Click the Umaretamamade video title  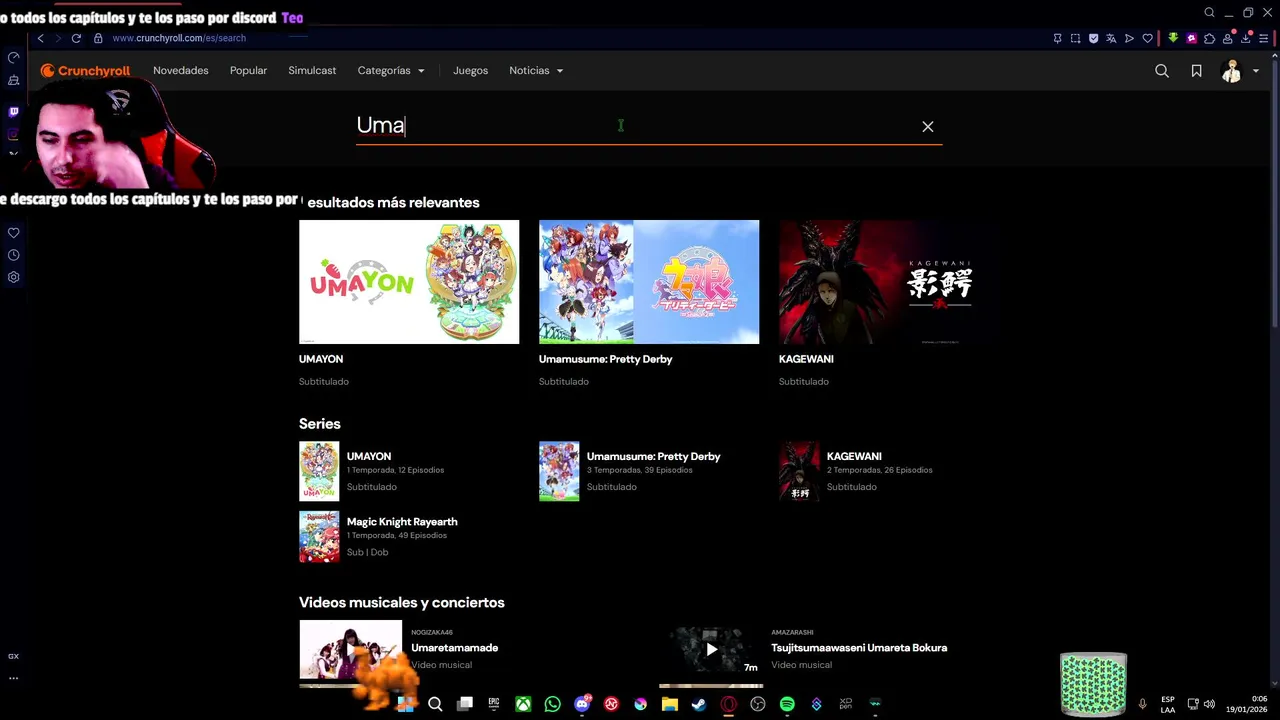coord(454,648)
